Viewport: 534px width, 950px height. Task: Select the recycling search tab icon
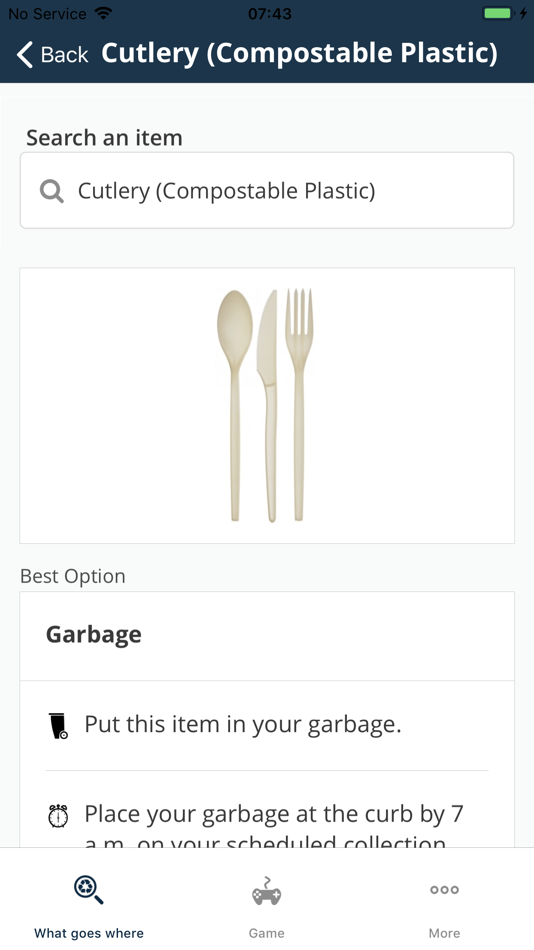pyautogui.click(x=88, y=890)
